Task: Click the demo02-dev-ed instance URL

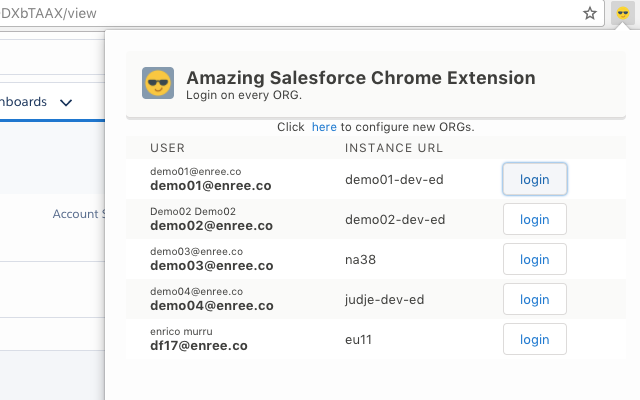Action: point(395,220)
